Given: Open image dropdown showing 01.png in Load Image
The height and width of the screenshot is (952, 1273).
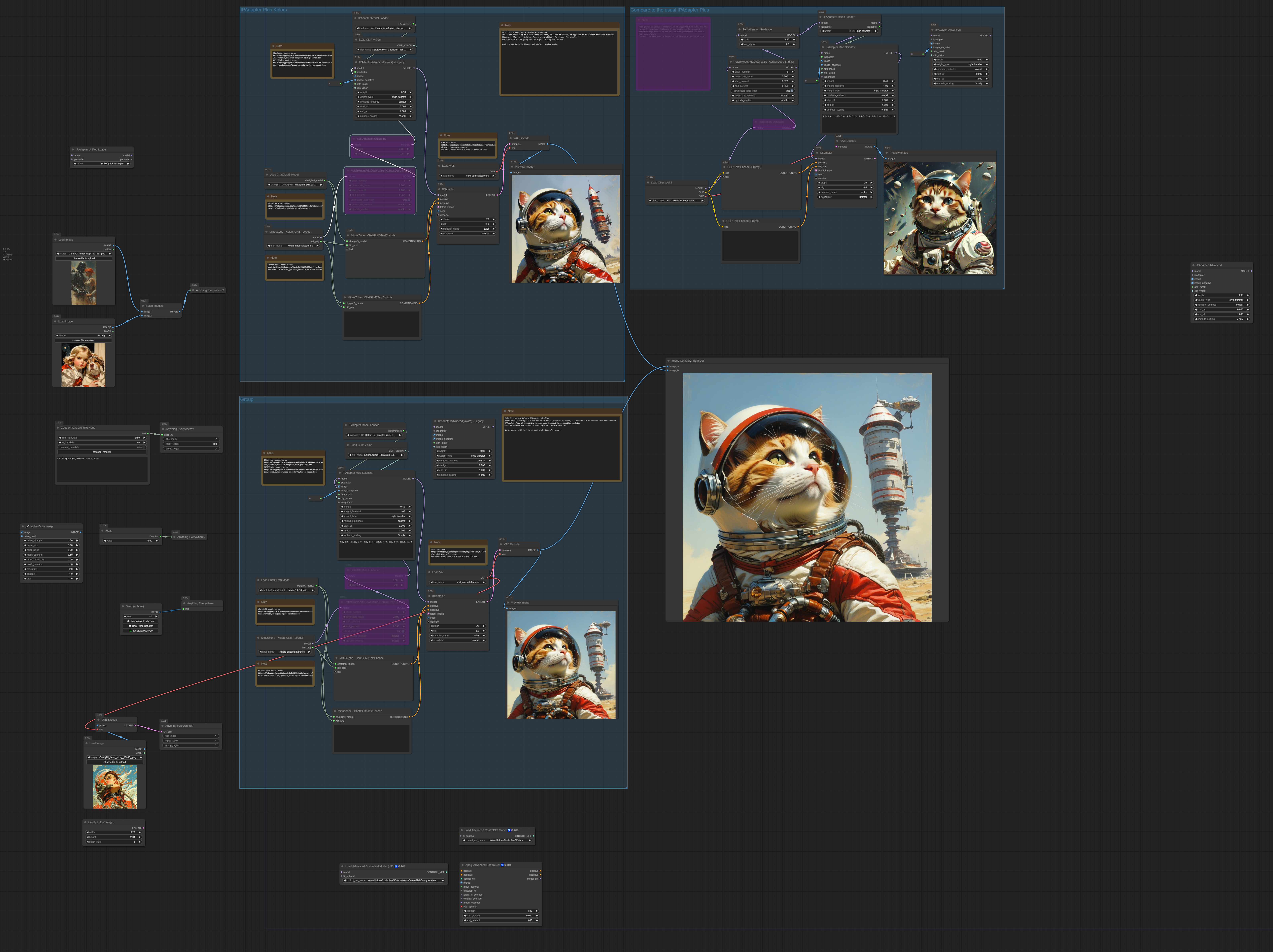Looking at the screenshot, I should pos(84,335).
